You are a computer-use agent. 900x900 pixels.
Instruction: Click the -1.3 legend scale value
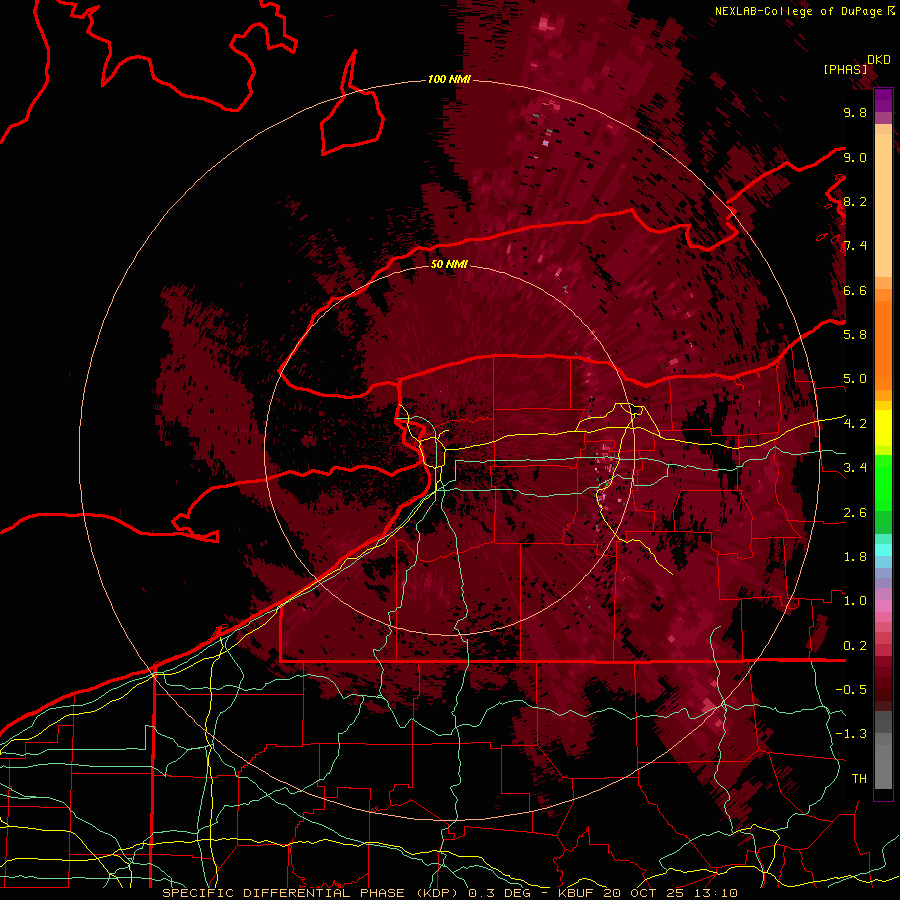pyautogui.click(x=851, y=734)
